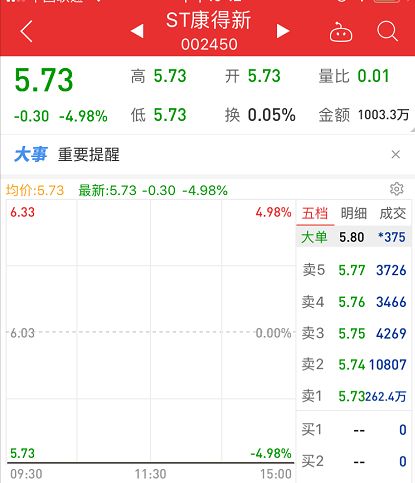Tap 均价:5.73 average price label
The width and height of the screenshot is (415, 483).
(x=35, y=191)
